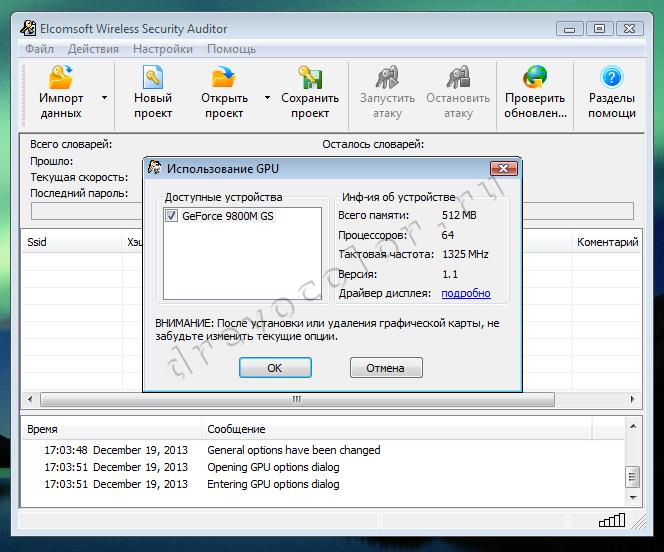The width and height of the screenshot is (664, 552).
Task: Click the 'Текущая скорость:' label
Action: point(79,177)
